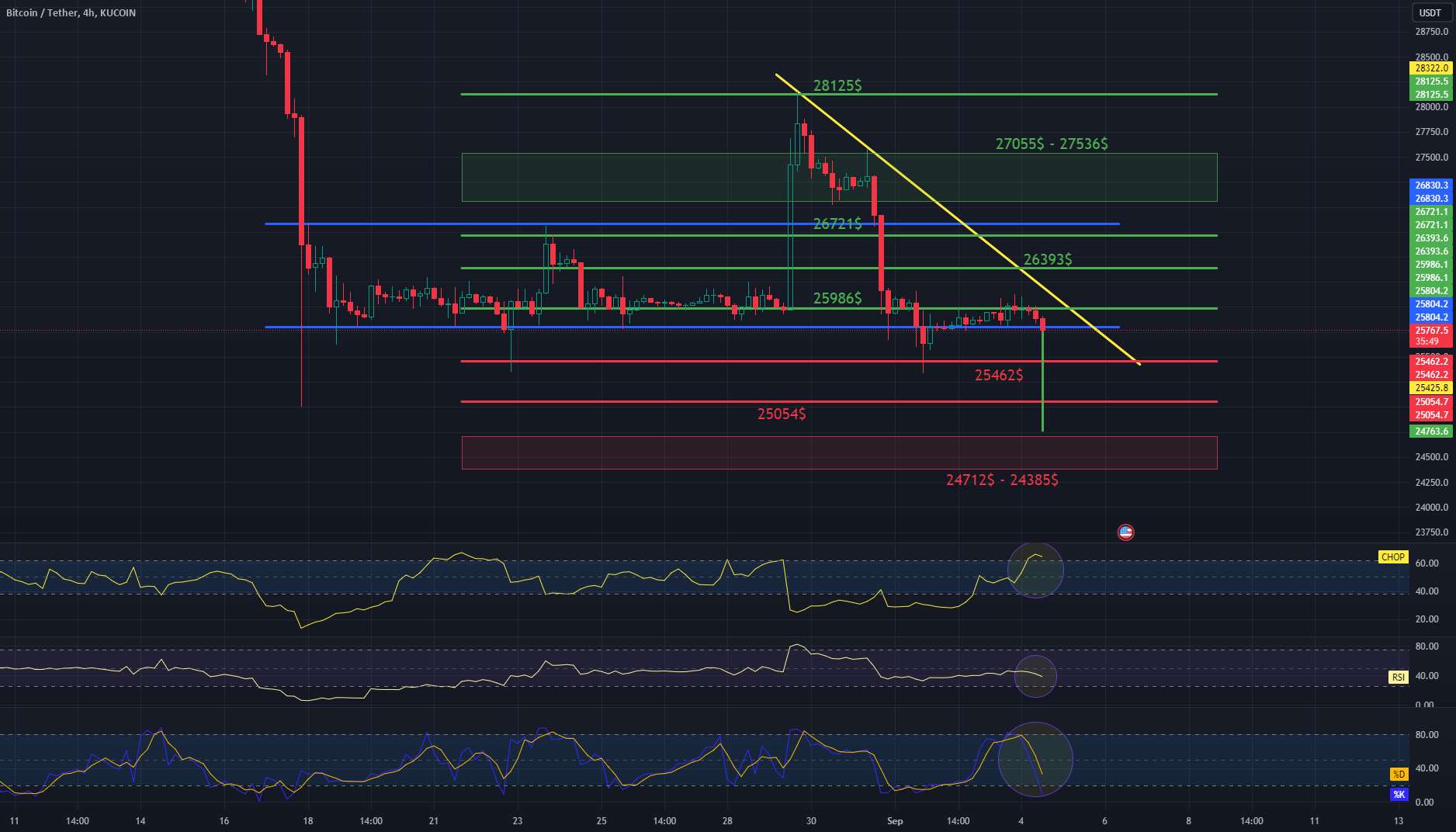Click the 16 date on the time axis
Viewport: 1456px width, 832px height.
[224, 820]
